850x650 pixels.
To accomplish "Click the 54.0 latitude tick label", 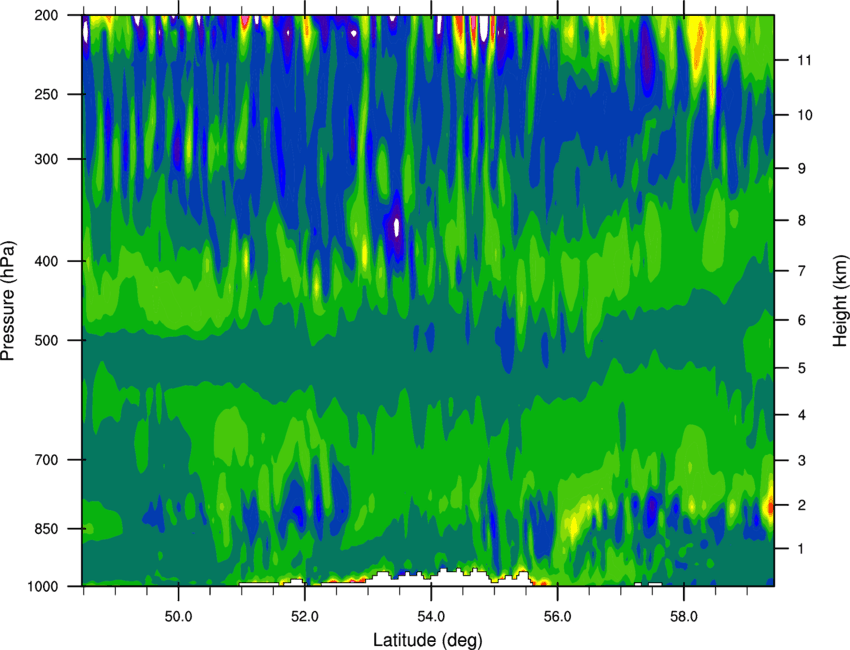I will (432, 616).
